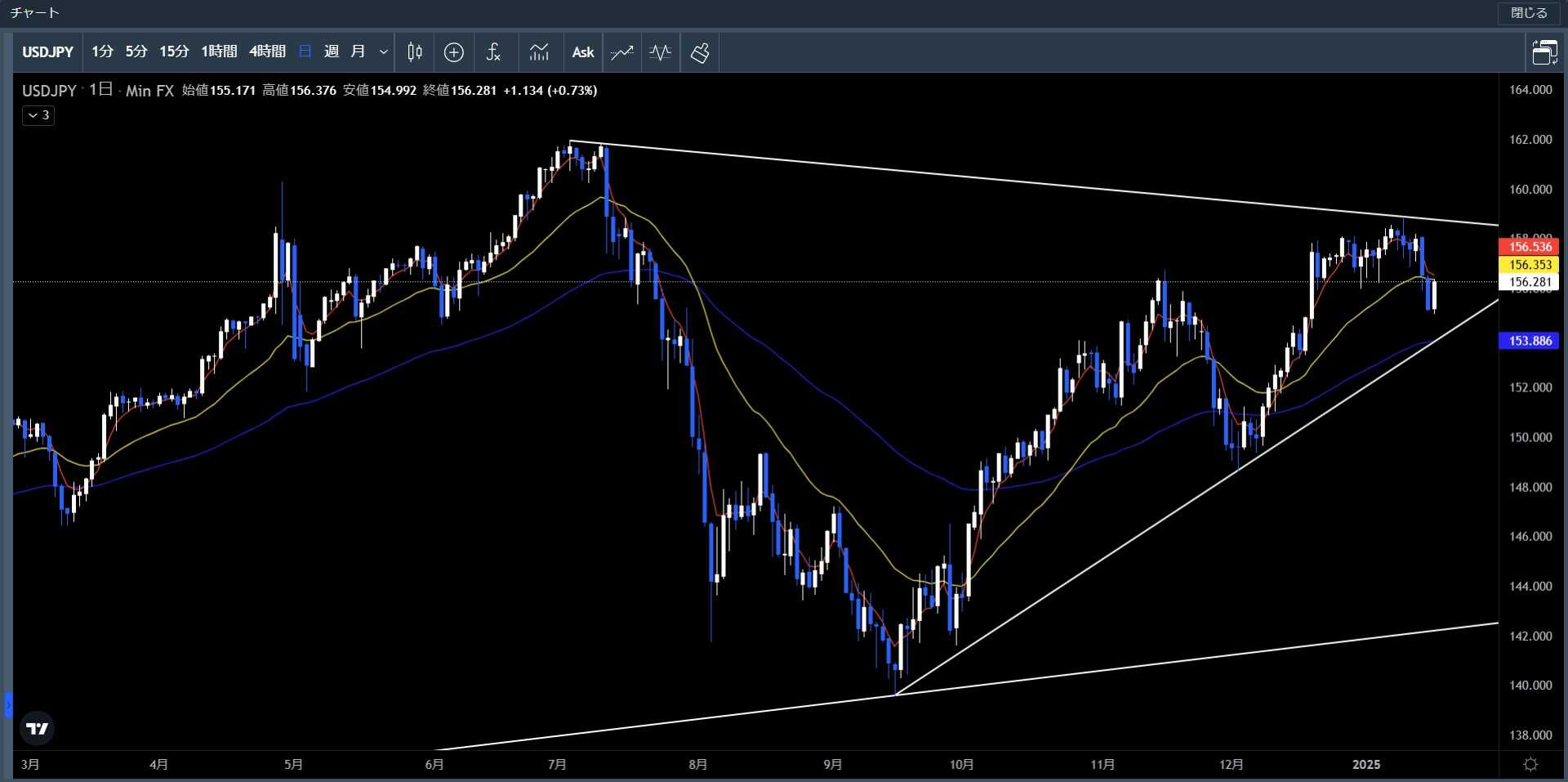Click the 始値155.171 open price value
The height and width of the screenshot is (782, 1568).
point(219,91)
